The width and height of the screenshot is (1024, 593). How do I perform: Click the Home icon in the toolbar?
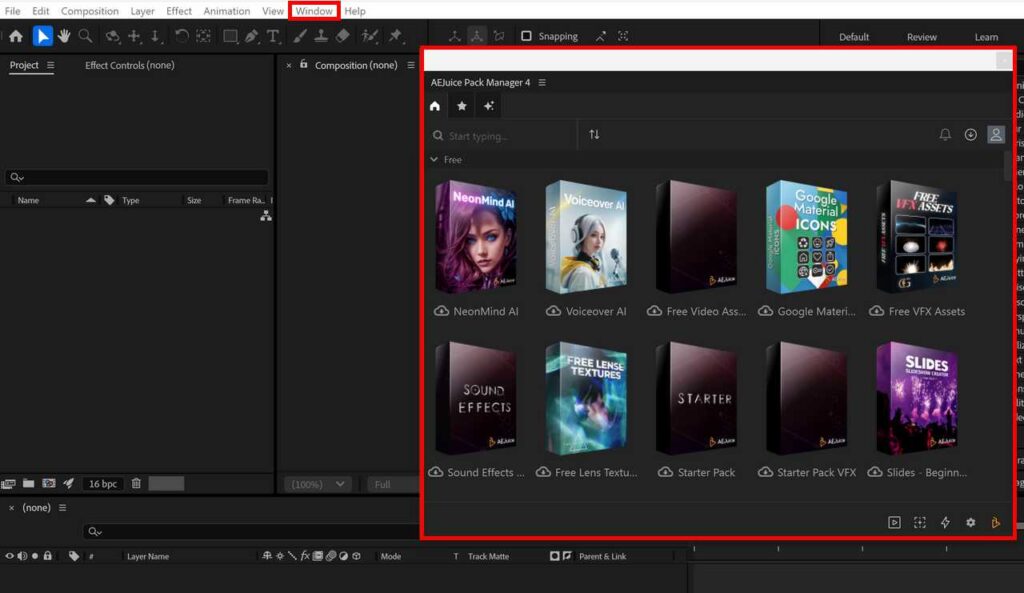point(16,37)
